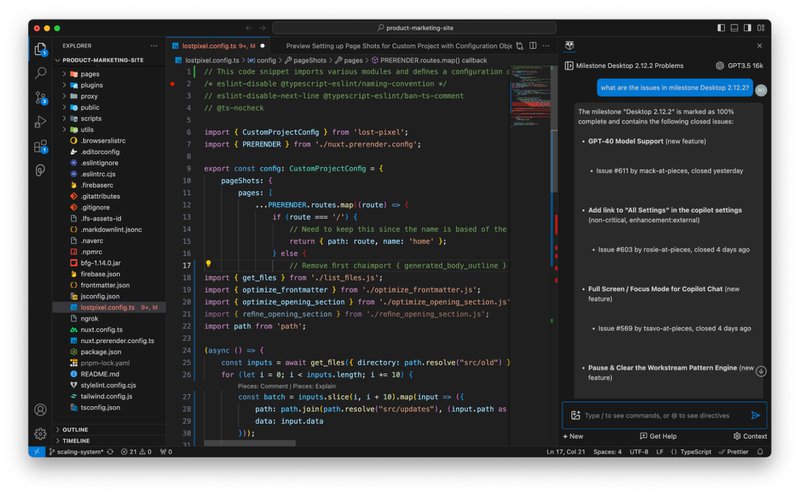
Task: Click the synchronize changes icon in status bar
Action: (x=110, y=452)
